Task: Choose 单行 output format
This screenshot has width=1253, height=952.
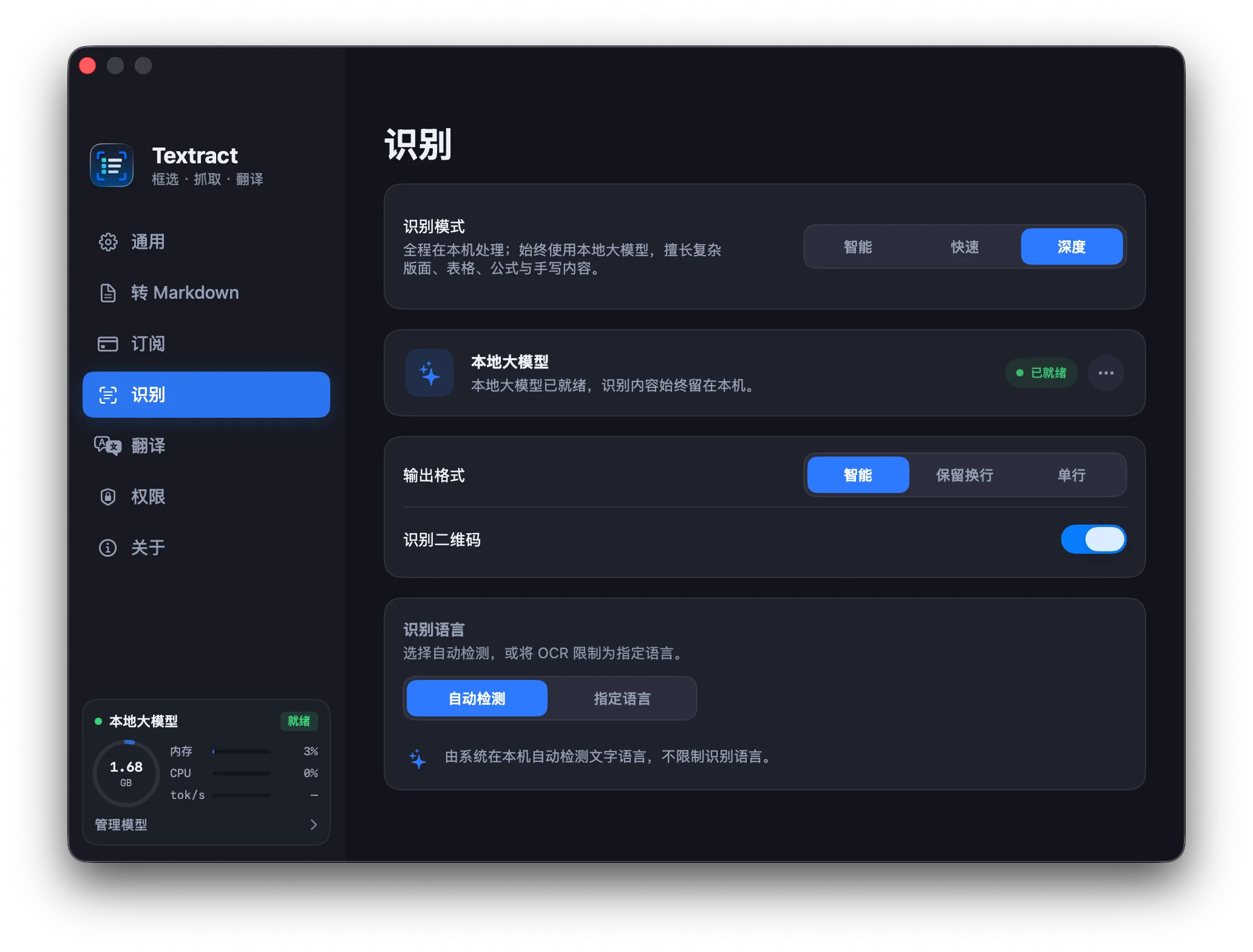Action: 1072,475
